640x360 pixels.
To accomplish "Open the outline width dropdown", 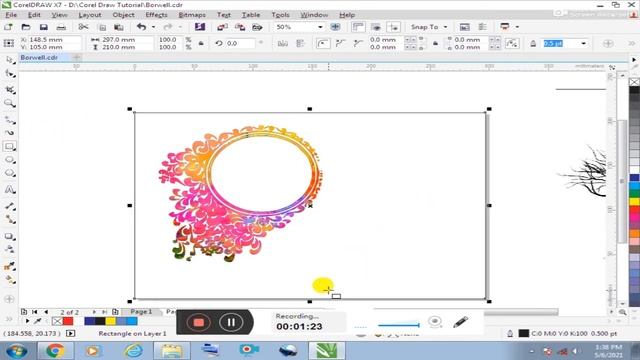I will click(x=584, y=43).
